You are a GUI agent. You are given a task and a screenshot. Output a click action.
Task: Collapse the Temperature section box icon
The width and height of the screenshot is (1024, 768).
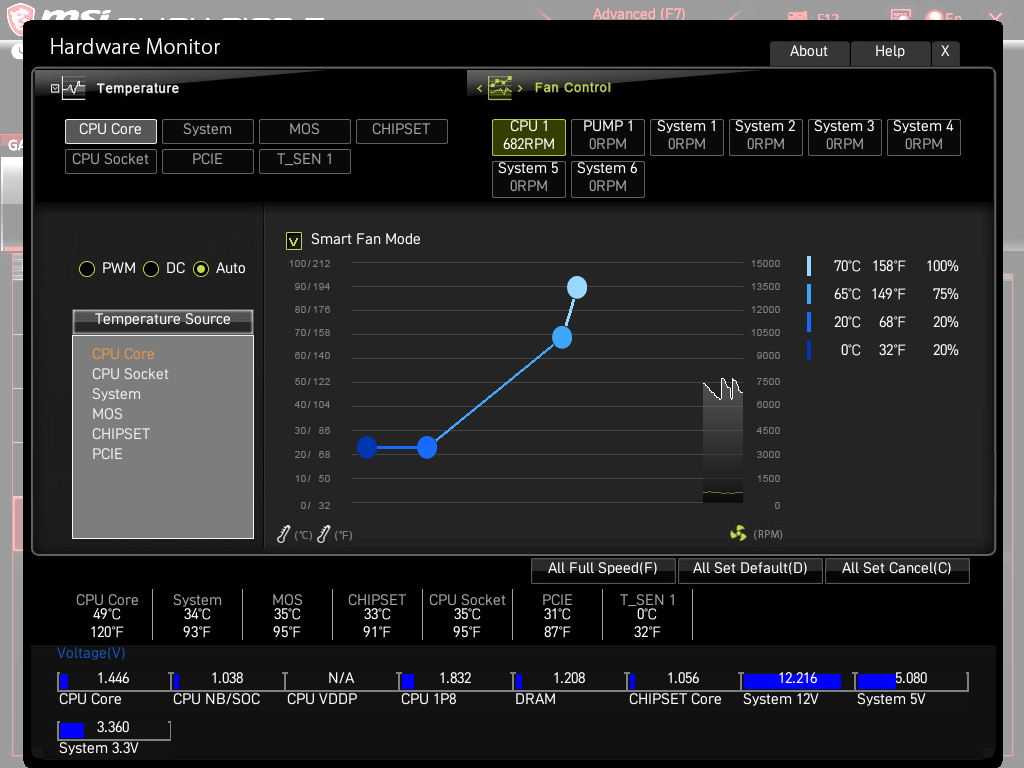click(55, 88)
